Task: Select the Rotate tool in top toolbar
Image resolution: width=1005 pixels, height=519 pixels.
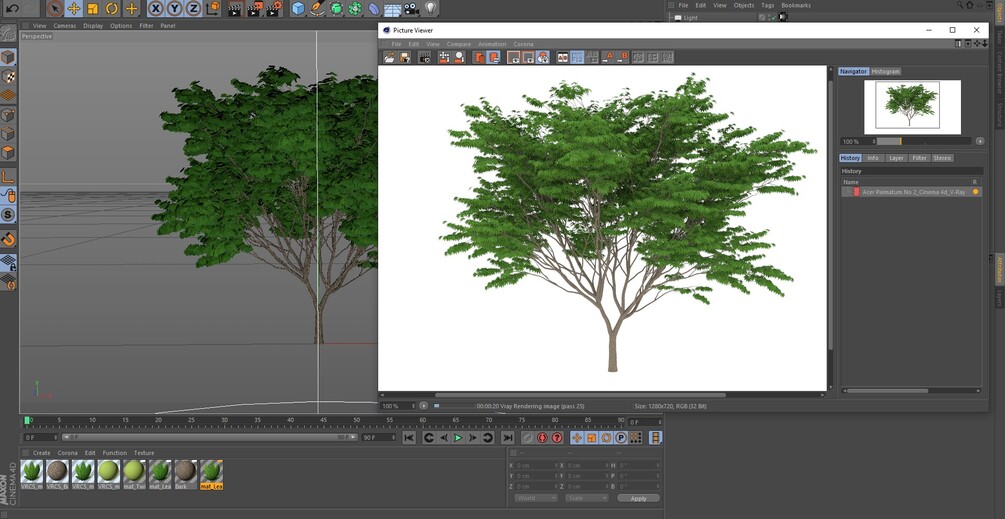Action: click(112, 9)
